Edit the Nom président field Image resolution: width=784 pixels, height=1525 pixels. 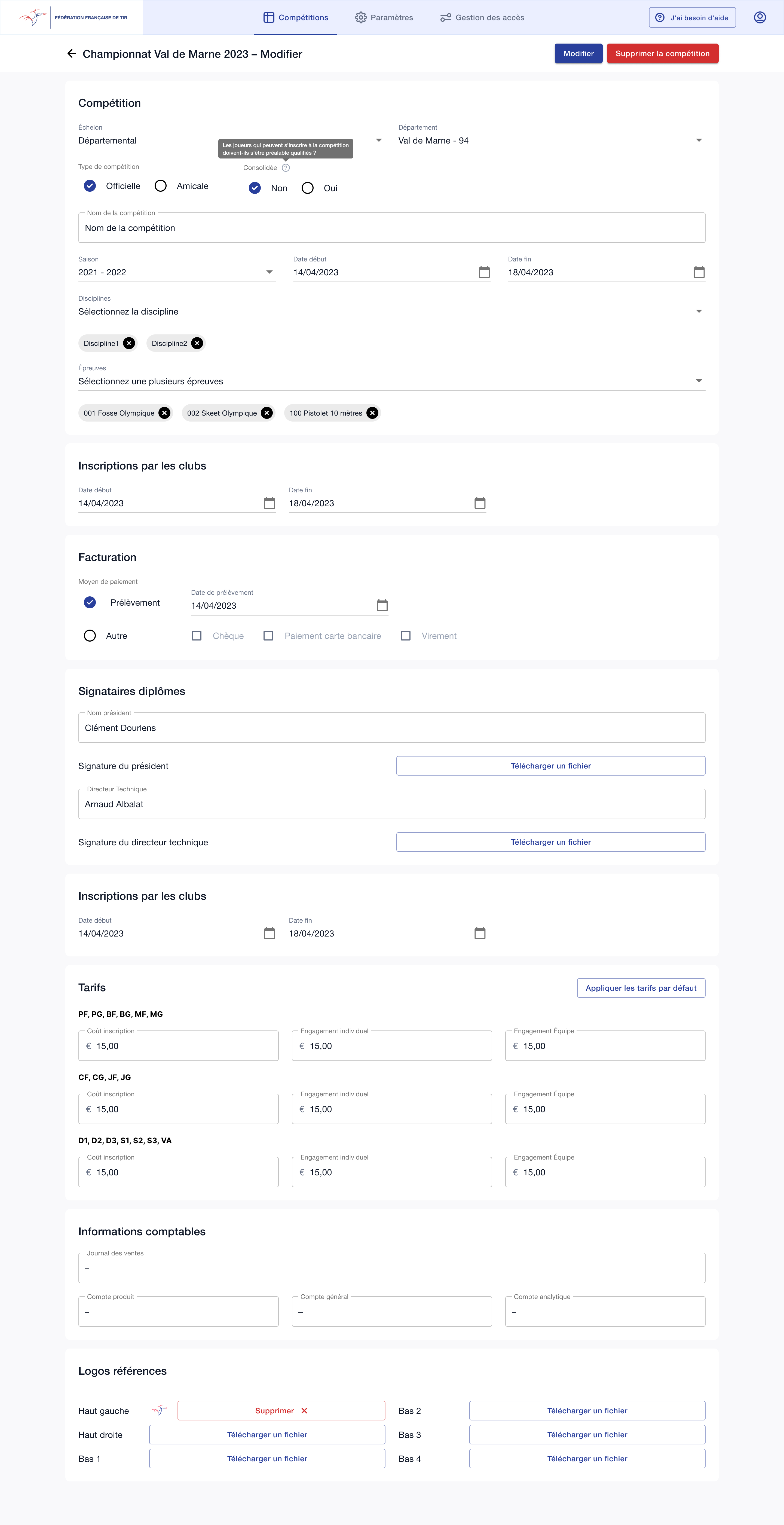coord(392,728)
